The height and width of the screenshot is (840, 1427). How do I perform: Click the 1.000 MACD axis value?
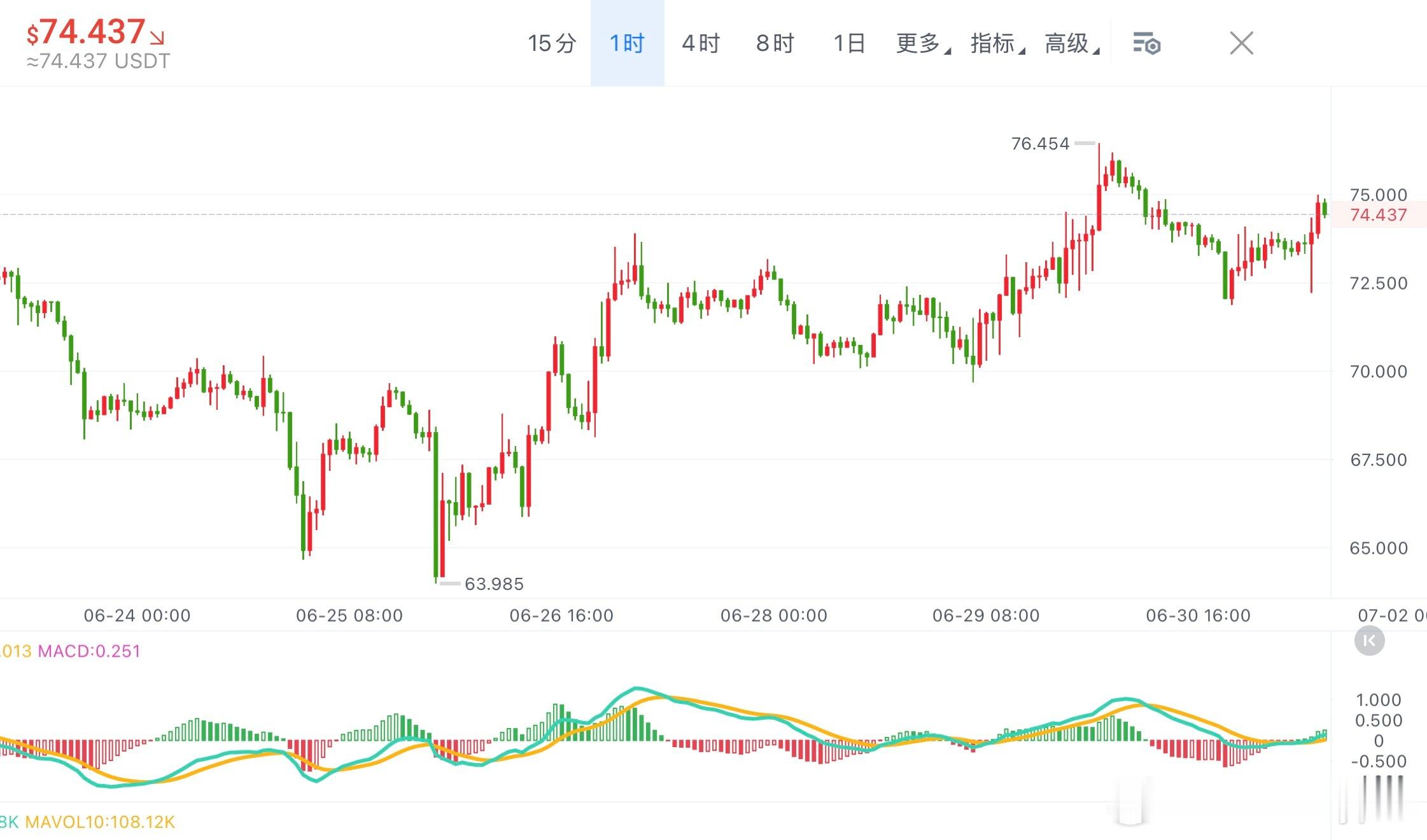pyautogui.click(x=1379, y=701)
